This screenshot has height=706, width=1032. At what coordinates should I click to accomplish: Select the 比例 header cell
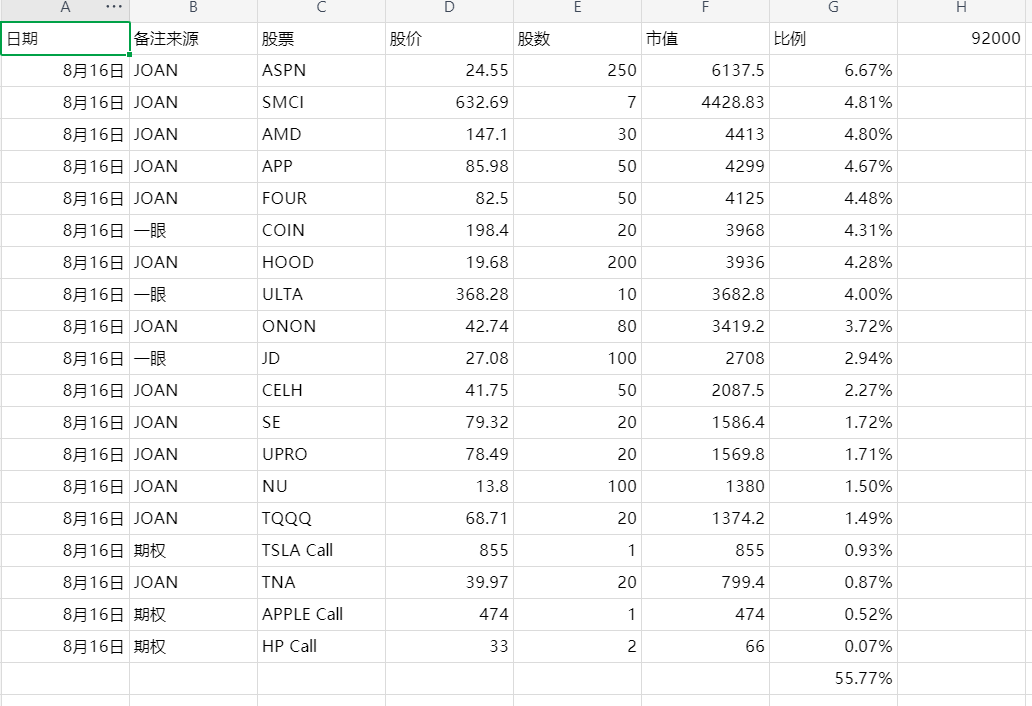(833, 39)
